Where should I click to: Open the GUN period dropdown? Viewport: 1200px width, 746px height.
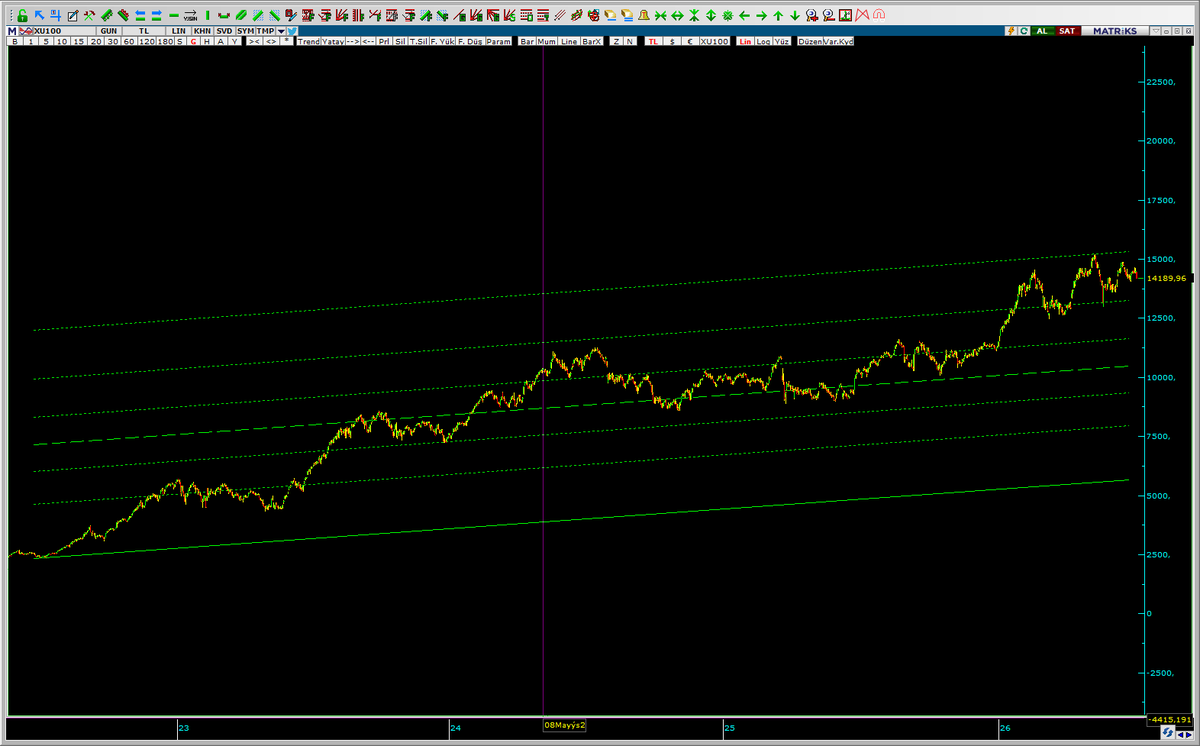(x=109, y=31)
